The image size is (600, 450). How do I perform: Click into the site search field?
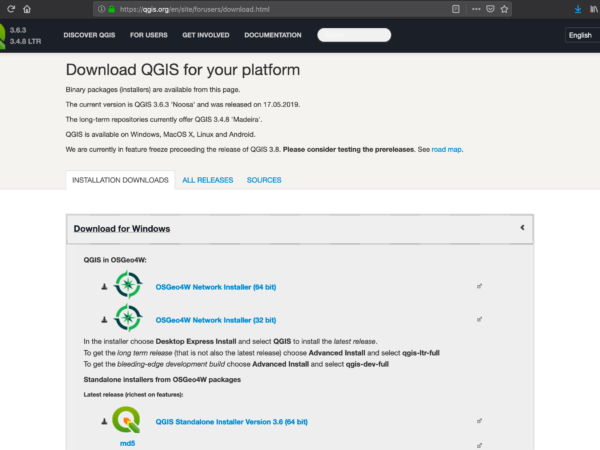[354, 35]
